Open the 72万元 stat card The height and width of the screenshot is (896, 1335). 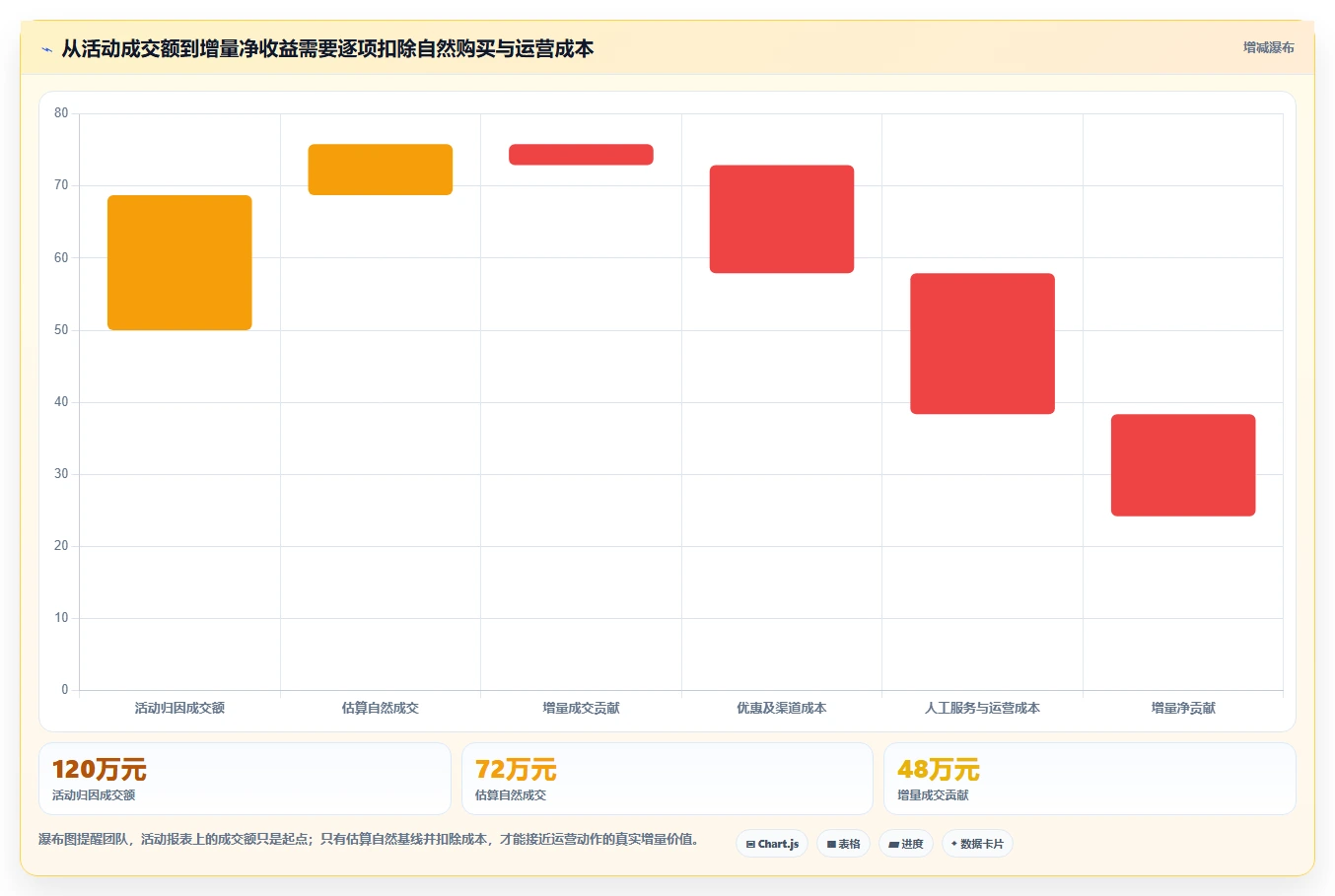click(x=667, y=779)
